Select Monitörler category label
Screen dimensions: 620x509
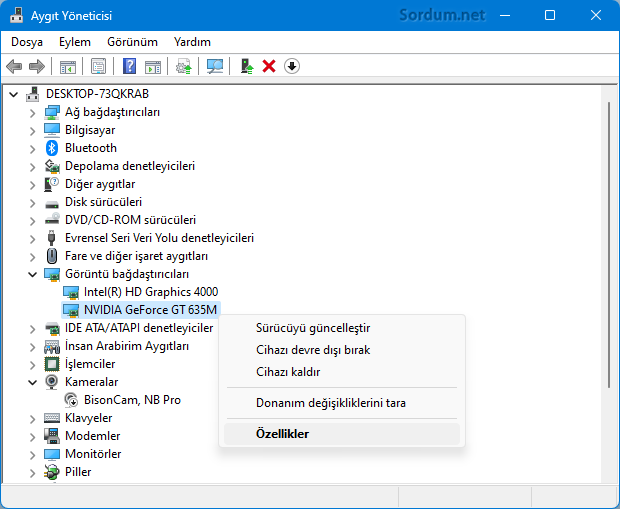pos(93,454)
